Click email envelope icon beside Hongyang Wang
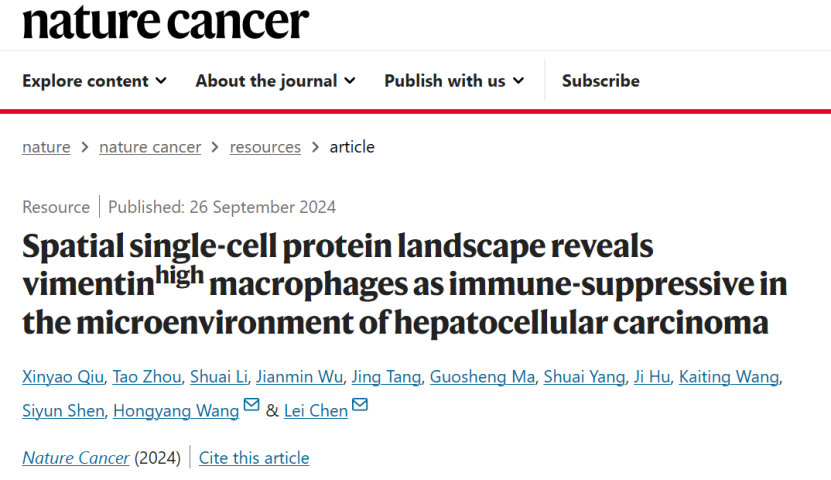 [x=251, y=405]
